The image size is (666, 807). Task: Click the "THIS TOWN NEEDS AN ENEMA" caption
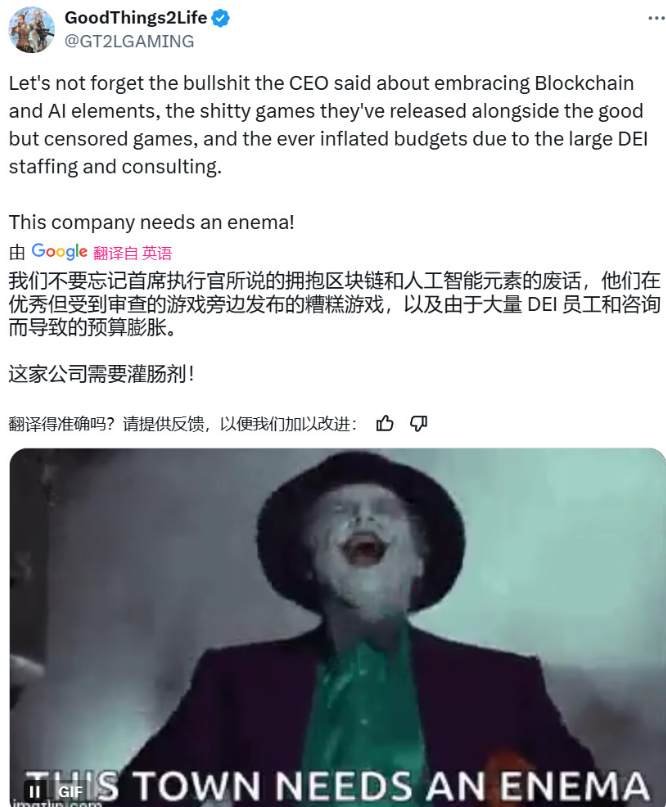338,786
